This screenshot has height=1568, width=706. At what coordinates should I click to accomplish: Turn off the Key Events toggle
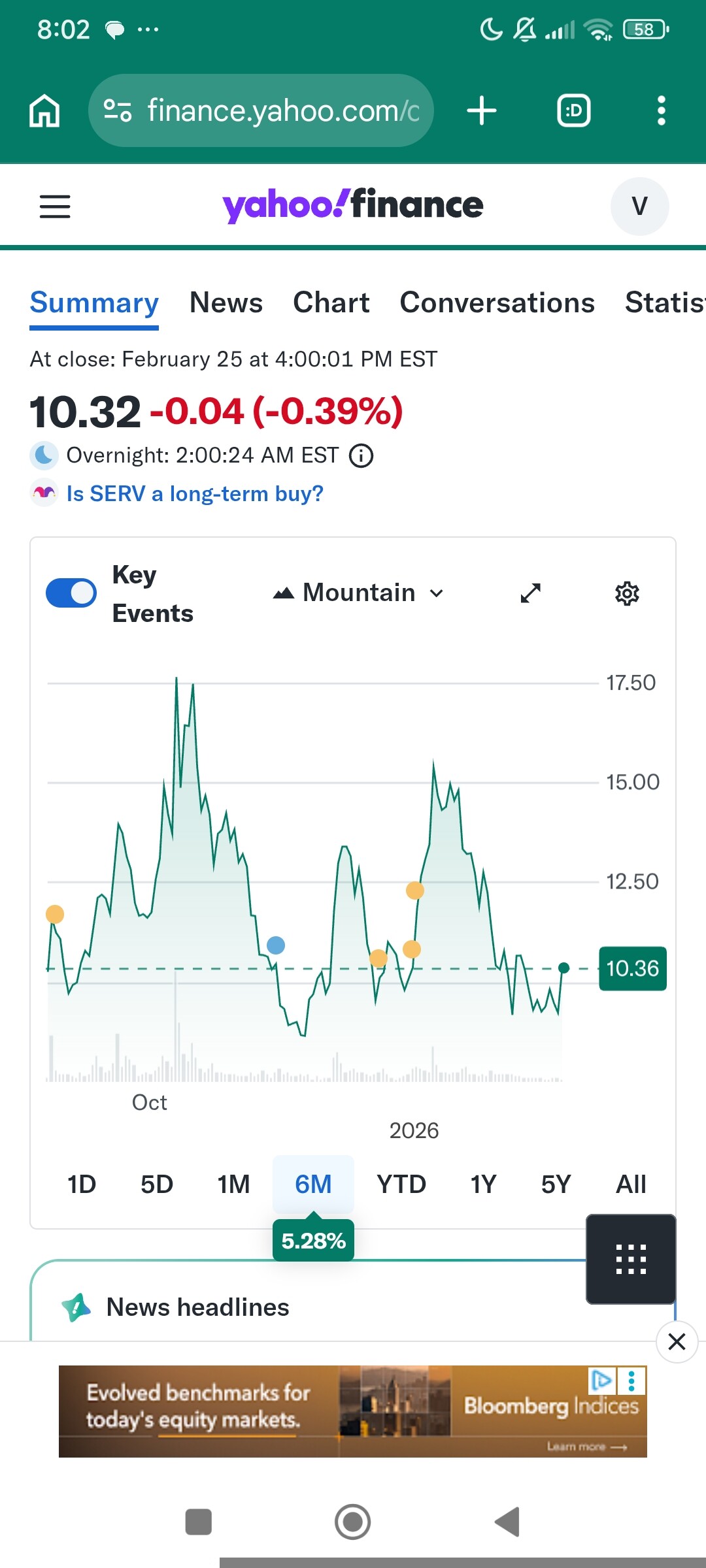(x=71, y=593)
